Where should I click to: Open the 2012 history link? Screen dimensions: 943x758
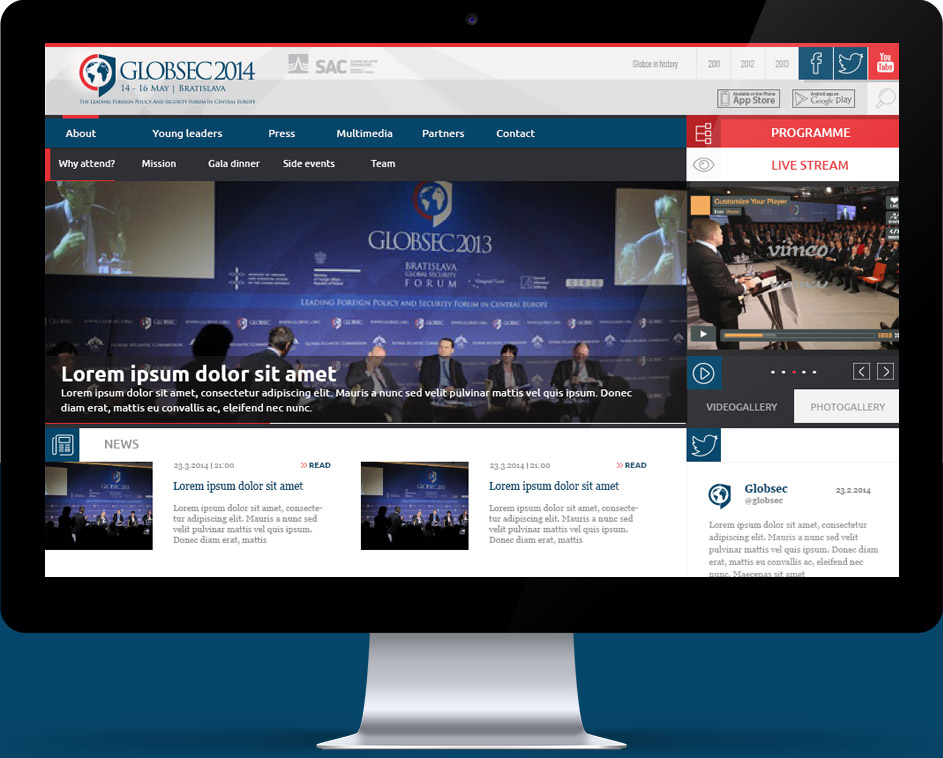[x=748, y=64]
